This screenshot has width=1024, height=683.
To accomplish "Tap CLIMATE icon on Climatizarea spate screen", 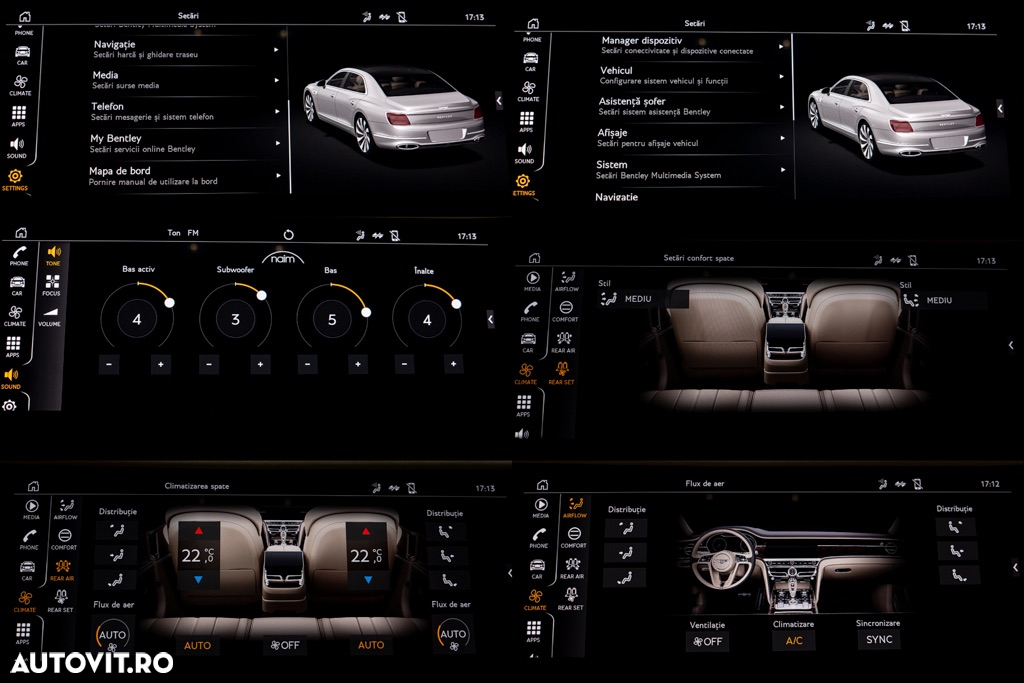I will point(25,601).
